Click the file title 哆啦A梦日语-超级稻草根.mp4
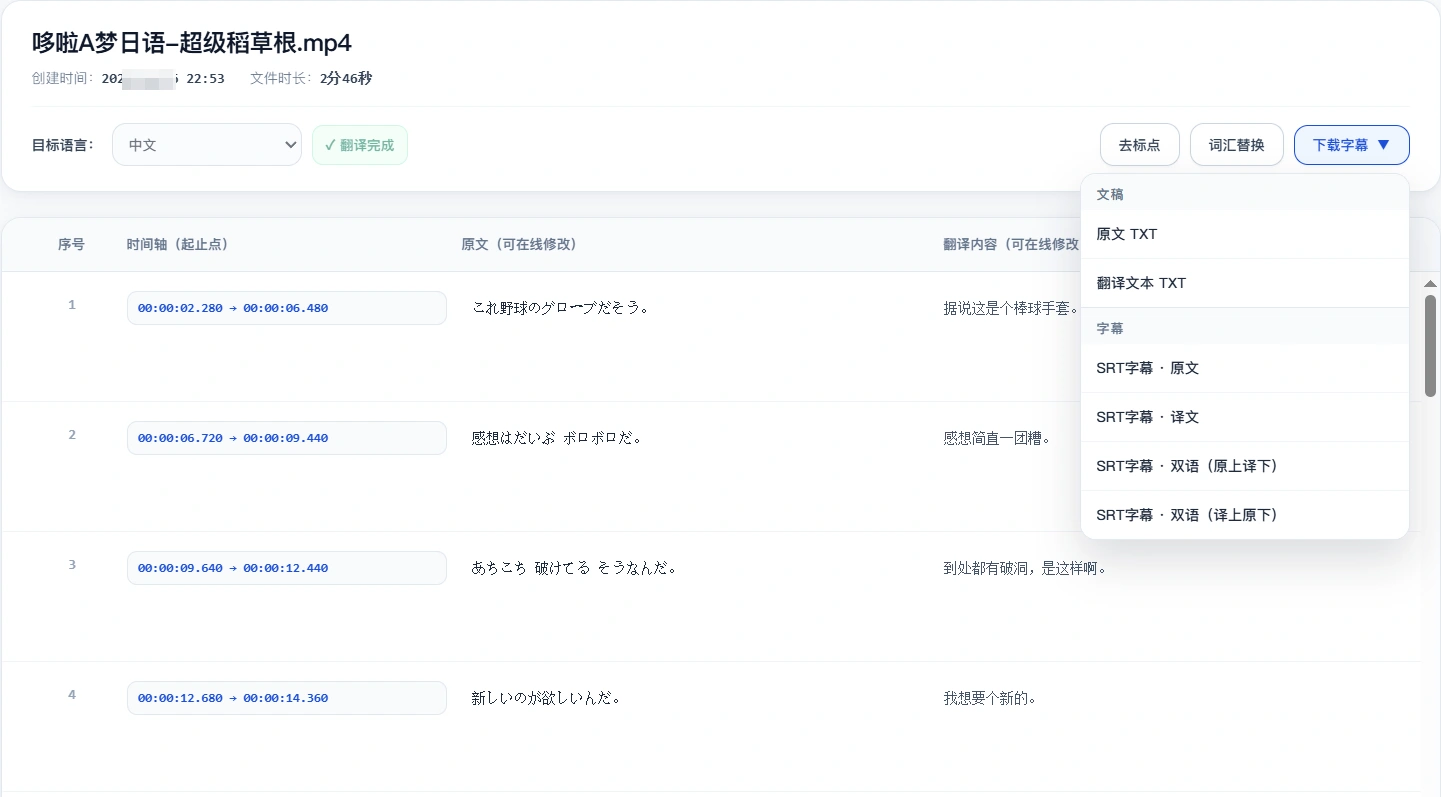The width and height of the screenshot is (1441, 797). [x=192, y=43]
